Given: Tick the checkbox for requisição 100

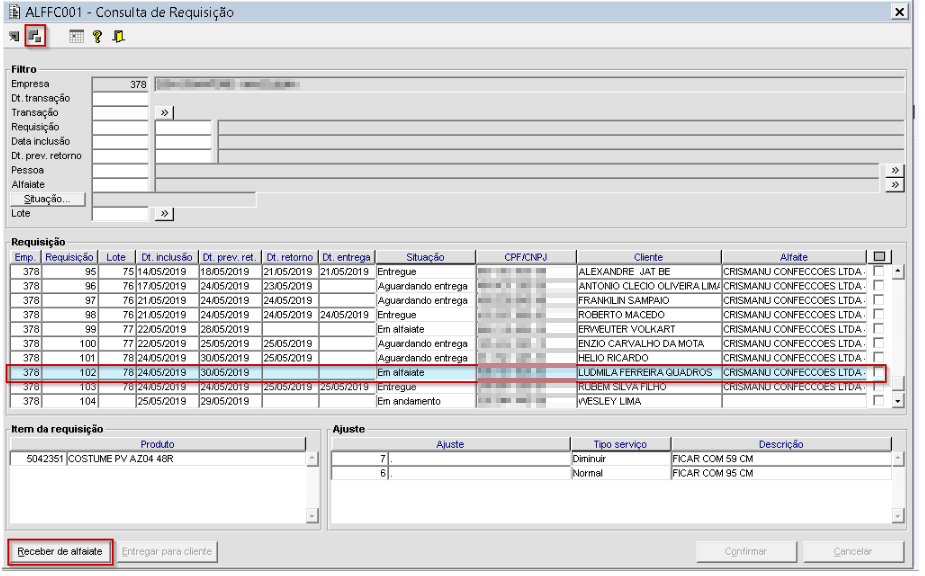Looking at the screenshot, I should click(878, 343).
